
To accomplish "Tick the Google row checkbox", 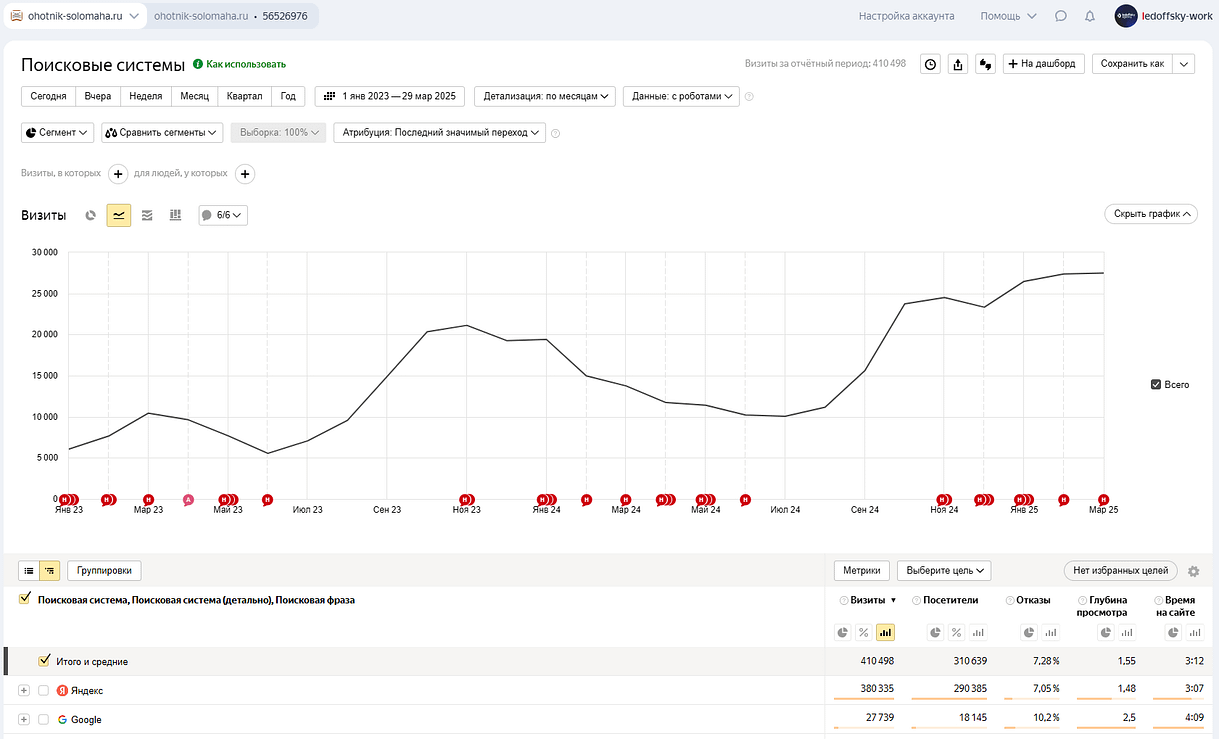I will pos(43,720).
